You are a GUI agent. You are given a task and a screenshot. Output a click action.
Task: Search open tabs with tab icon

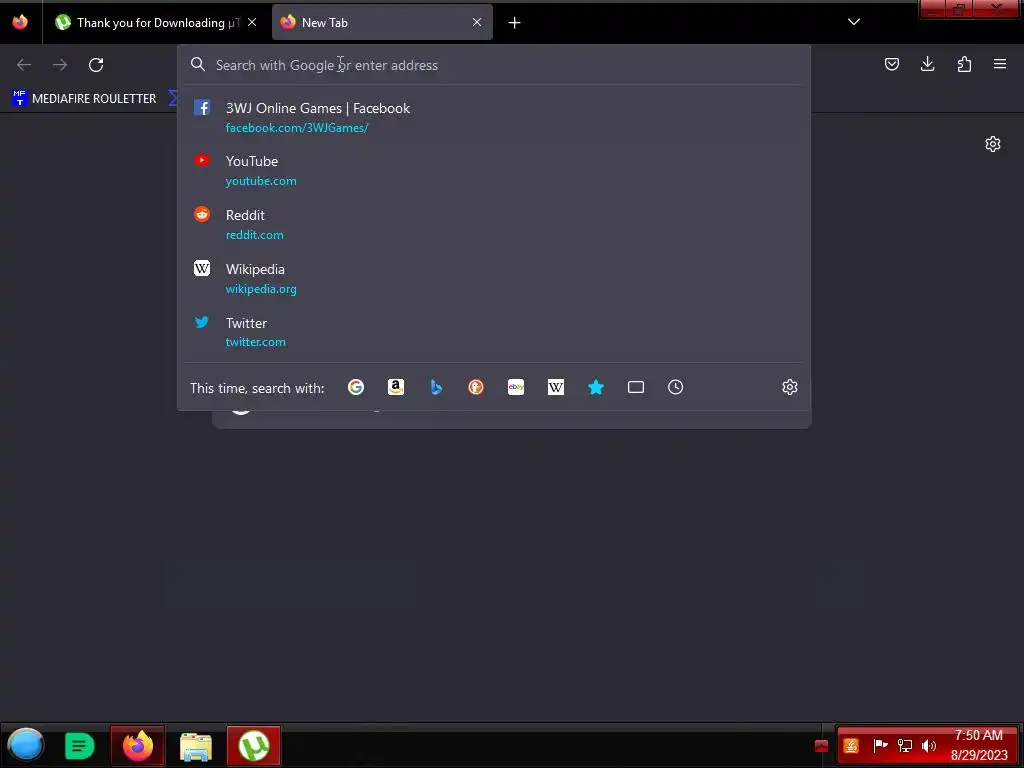point(636,387)
